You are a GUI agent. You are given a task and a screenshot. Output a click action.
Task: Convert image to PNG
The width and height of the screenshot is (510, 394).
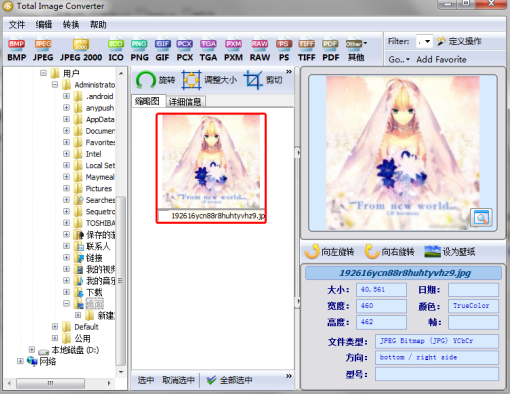pos(139,50)
